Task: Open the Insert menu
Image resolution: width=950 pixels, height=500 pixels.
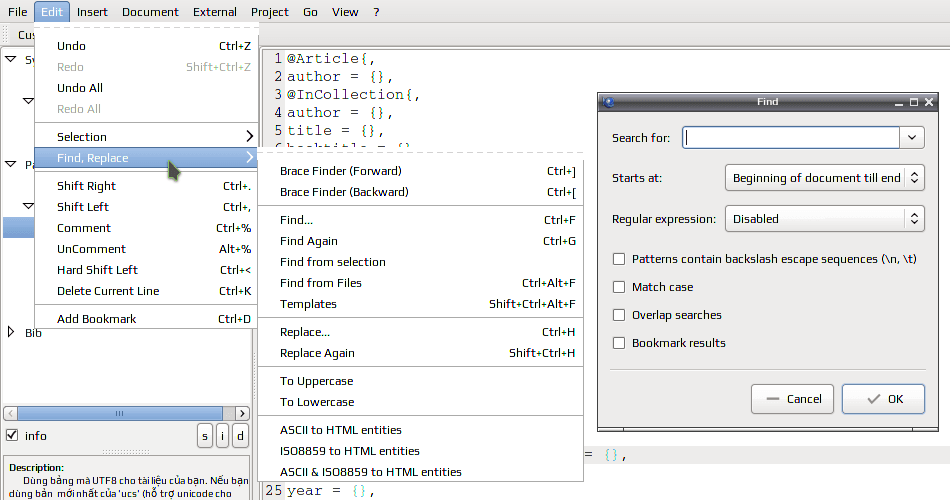Action: [91, 12]
